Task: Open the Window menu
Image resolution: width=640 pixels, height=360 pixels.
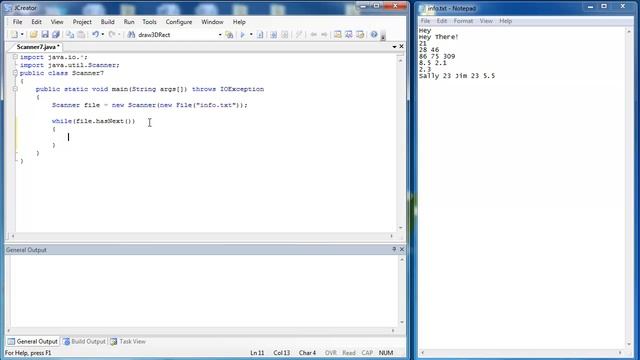Action: click(x=212, y=22)
